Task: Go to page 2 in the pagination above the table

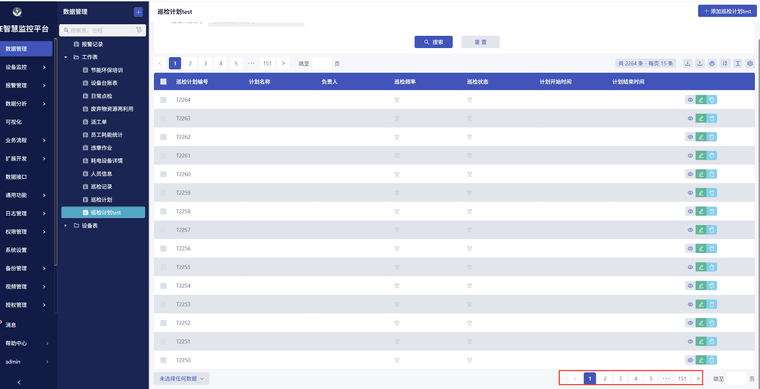Action: click(190, 63)
